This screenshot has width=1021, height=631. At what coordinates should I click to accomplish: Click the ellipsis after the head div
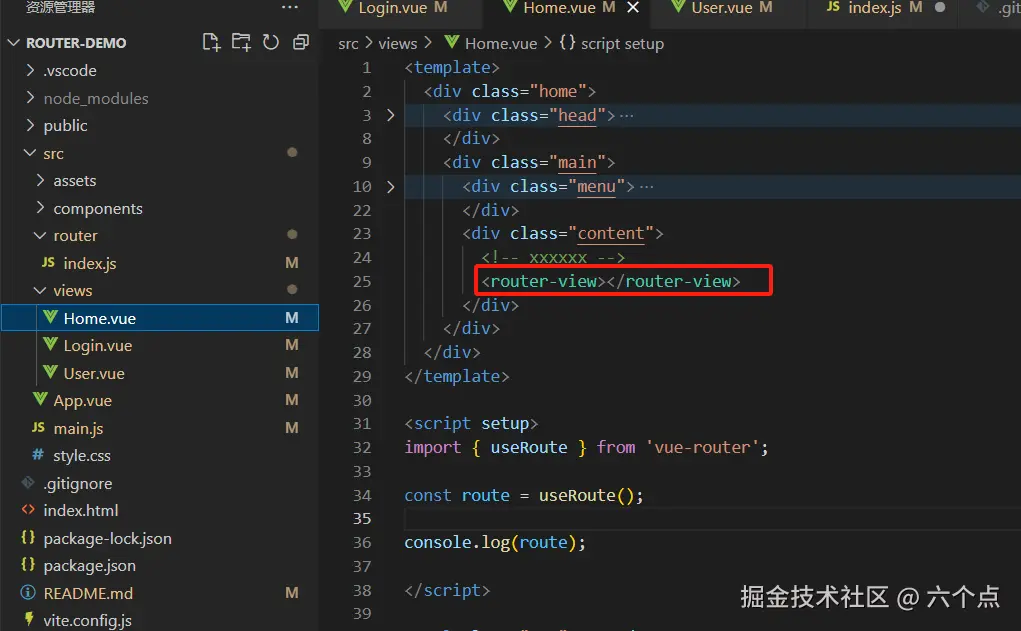pos(626,116)
